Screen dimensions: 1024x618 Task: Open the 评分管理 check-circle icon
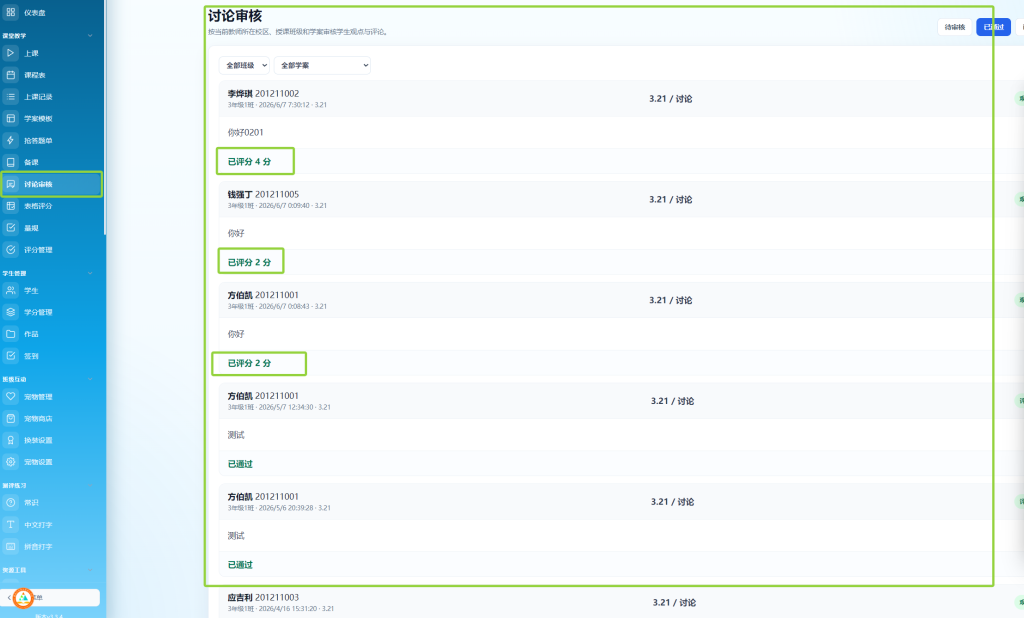[x=10, y=250]
